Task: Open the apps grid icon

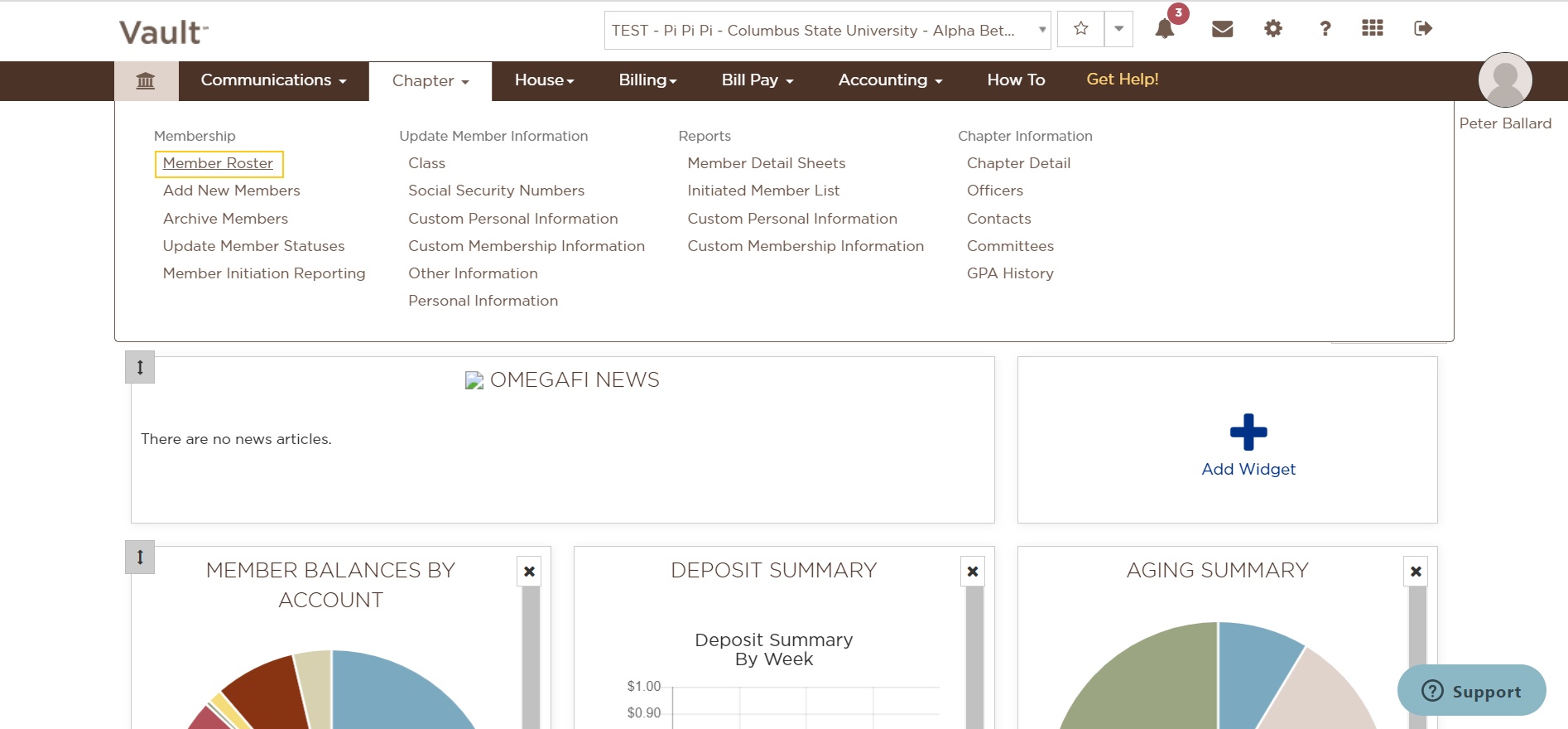Action: click(x=1372, y=29)
